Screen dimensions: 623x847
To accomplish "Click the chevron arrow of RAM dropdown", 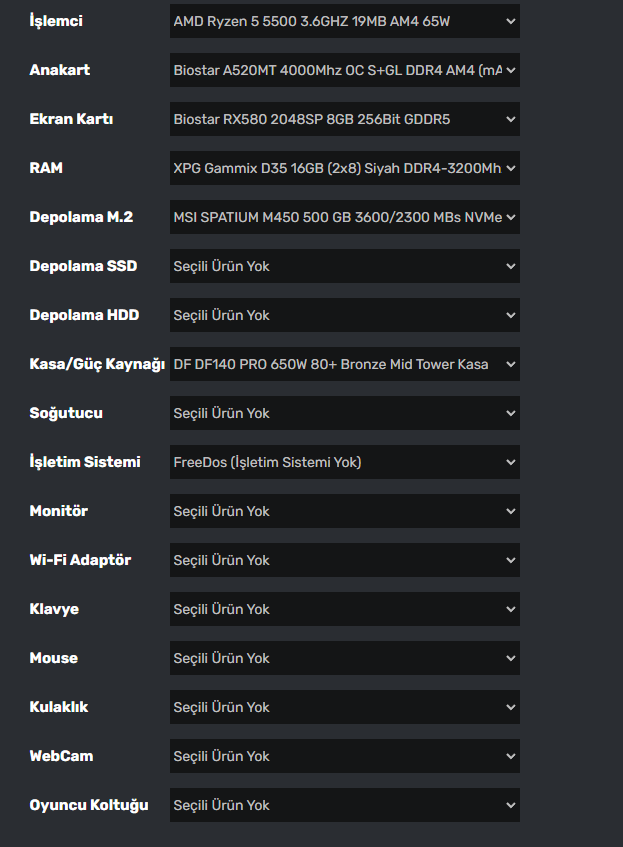I will [x=511, y=168].
